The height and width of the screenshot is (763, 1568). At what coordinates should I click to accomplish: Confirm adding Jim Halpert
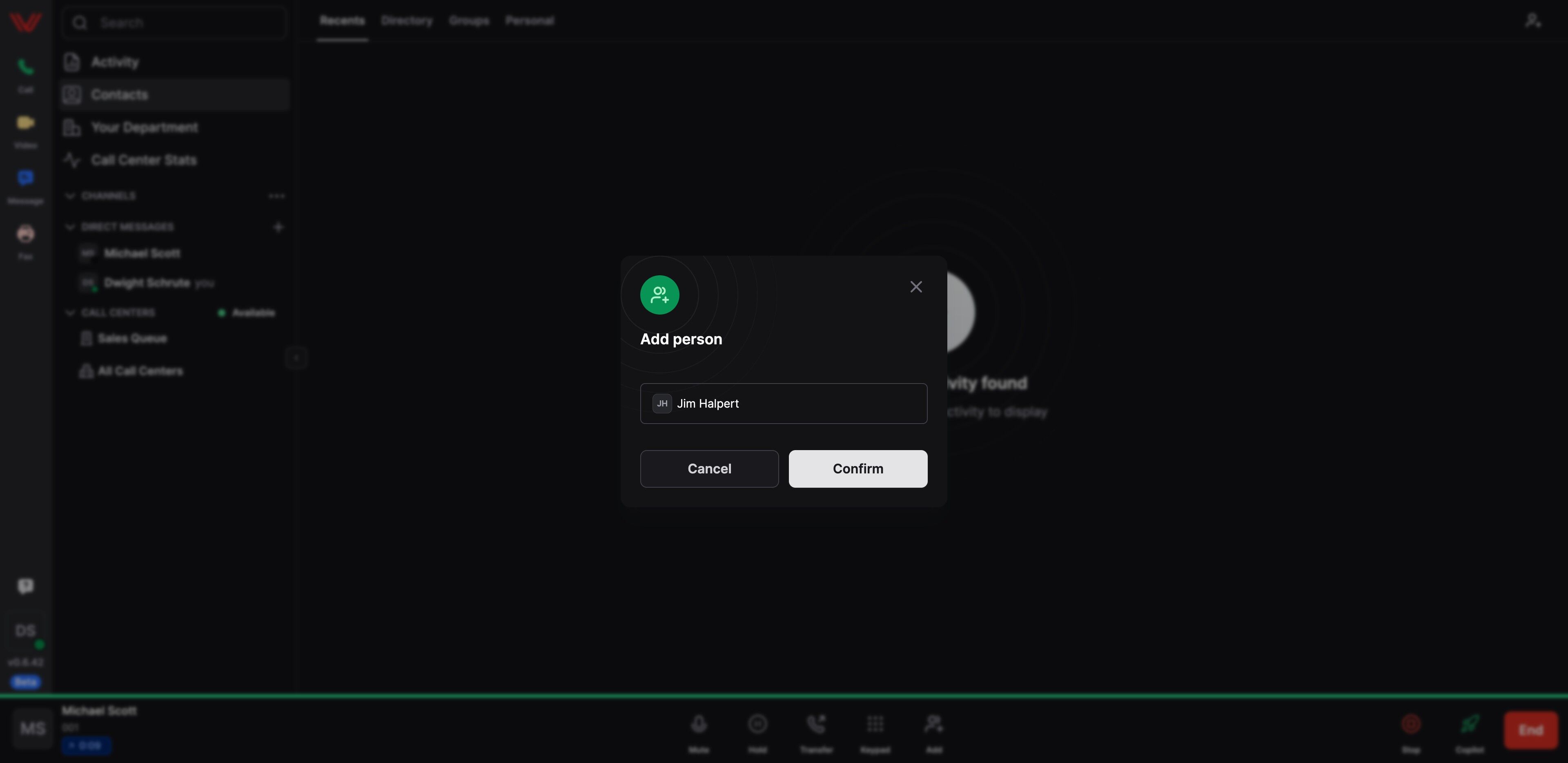[x=857, y=468]
